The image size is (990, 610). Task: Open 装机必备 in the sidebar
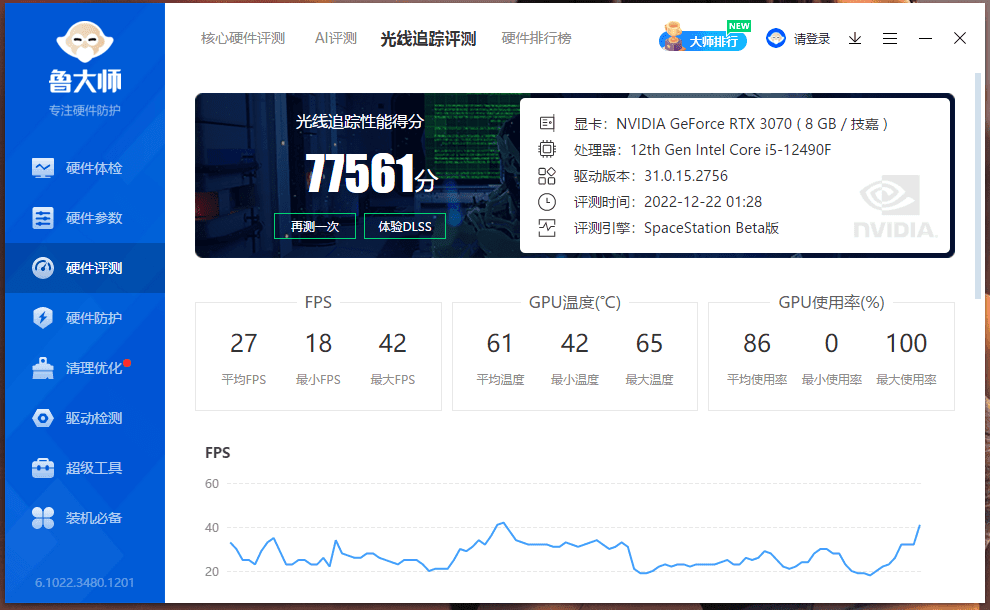[x=85, y=518]
